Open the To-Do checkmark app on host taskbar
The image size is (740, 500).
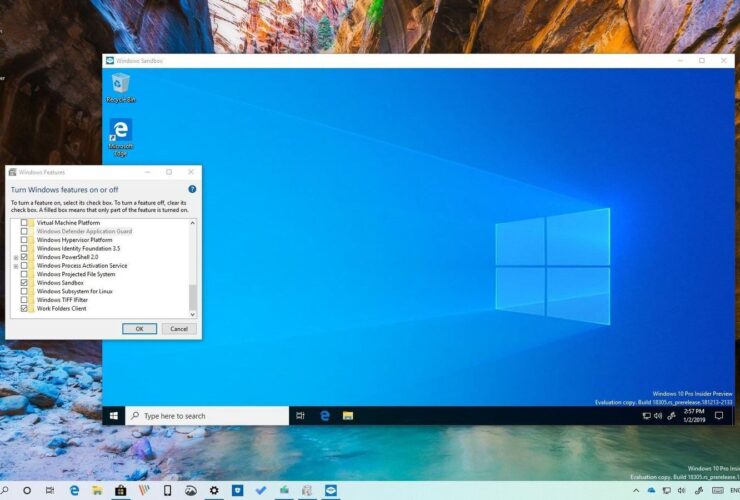pyautogui.click(x=261, y=491)
